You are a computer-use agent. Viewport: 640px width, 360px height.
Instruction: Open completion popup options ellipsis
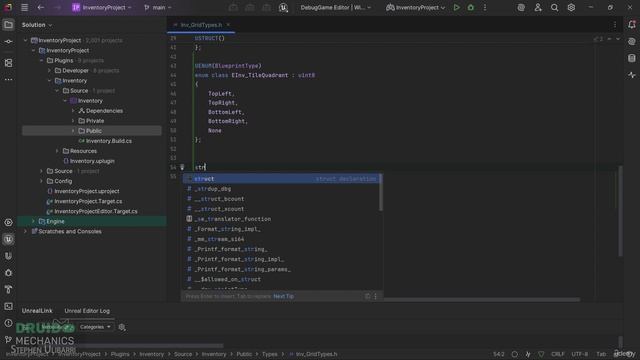pos(376,296)
